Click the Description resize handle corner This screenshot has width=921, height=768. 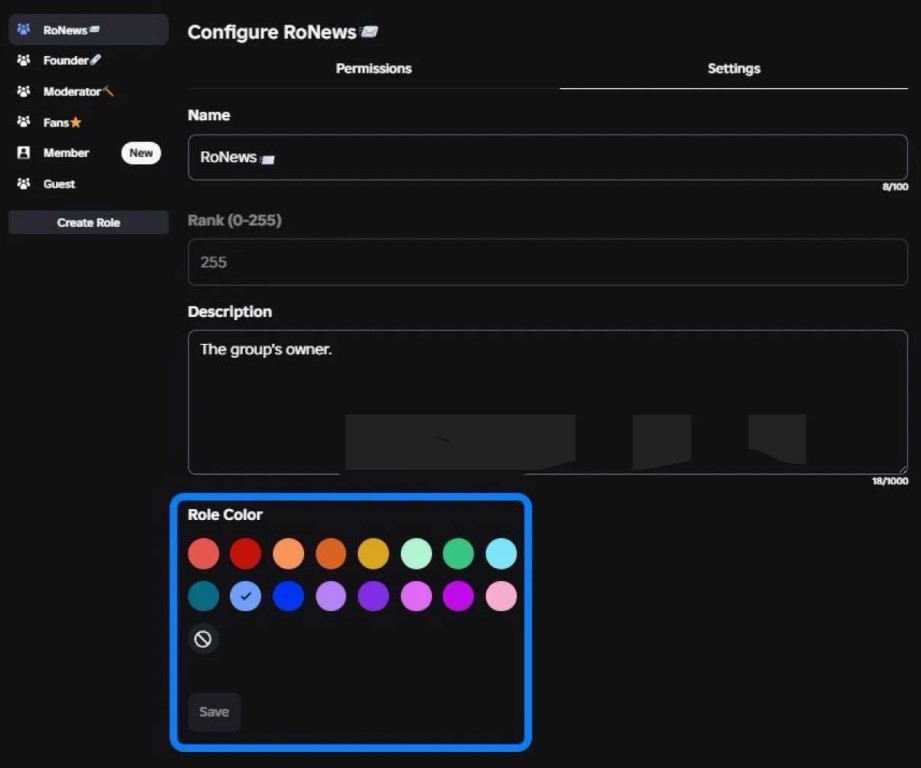pos(903,469)
